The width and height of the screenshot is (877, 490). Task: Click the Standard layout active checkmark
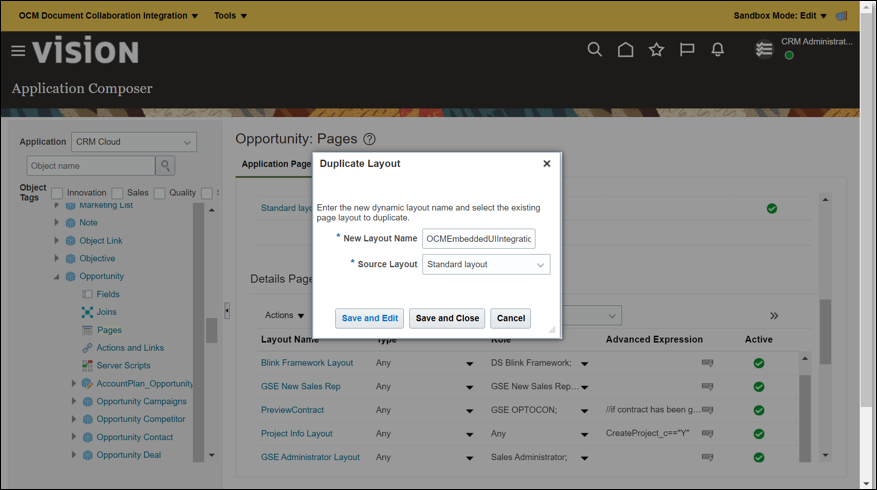point(772,209)
